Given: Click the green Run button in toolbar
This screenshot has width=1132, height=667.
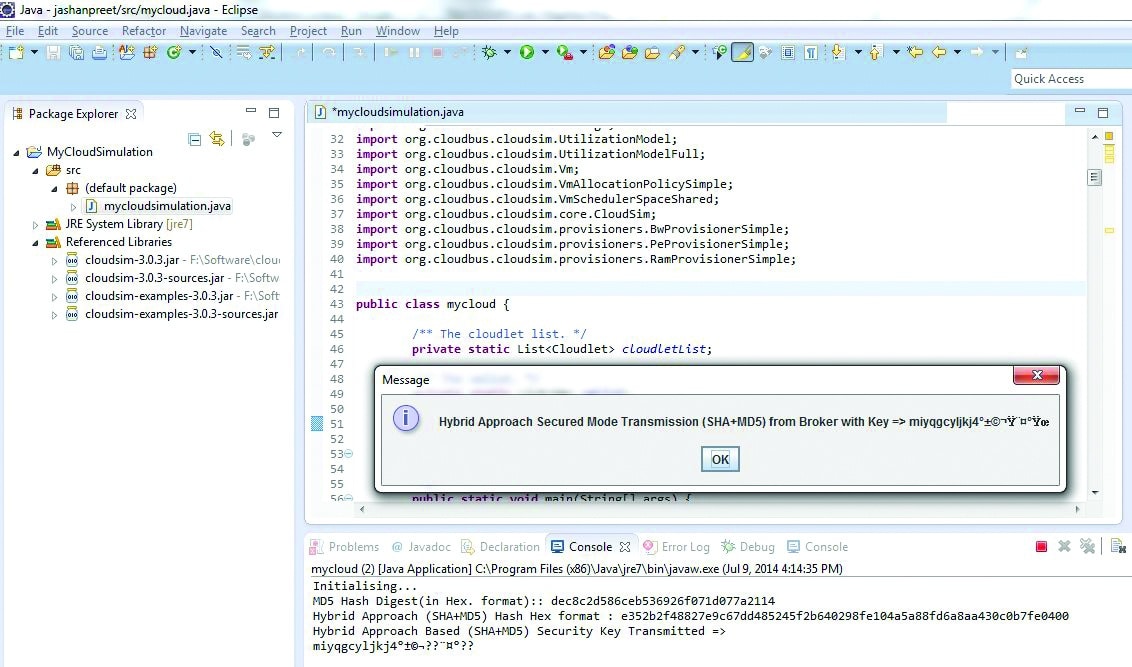Looking at the screenshot, I should point(527,52).
